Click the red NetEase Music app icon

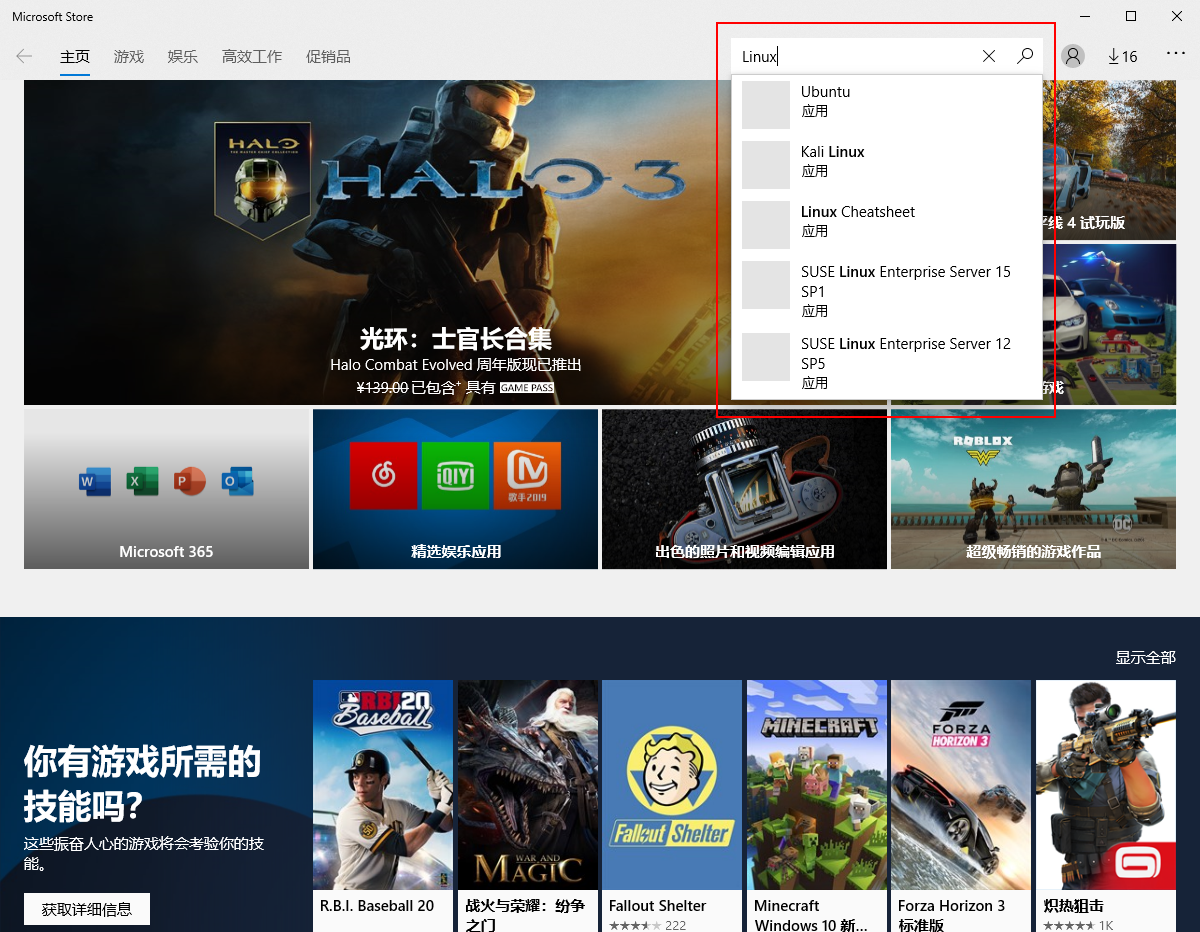pos(383,476)
